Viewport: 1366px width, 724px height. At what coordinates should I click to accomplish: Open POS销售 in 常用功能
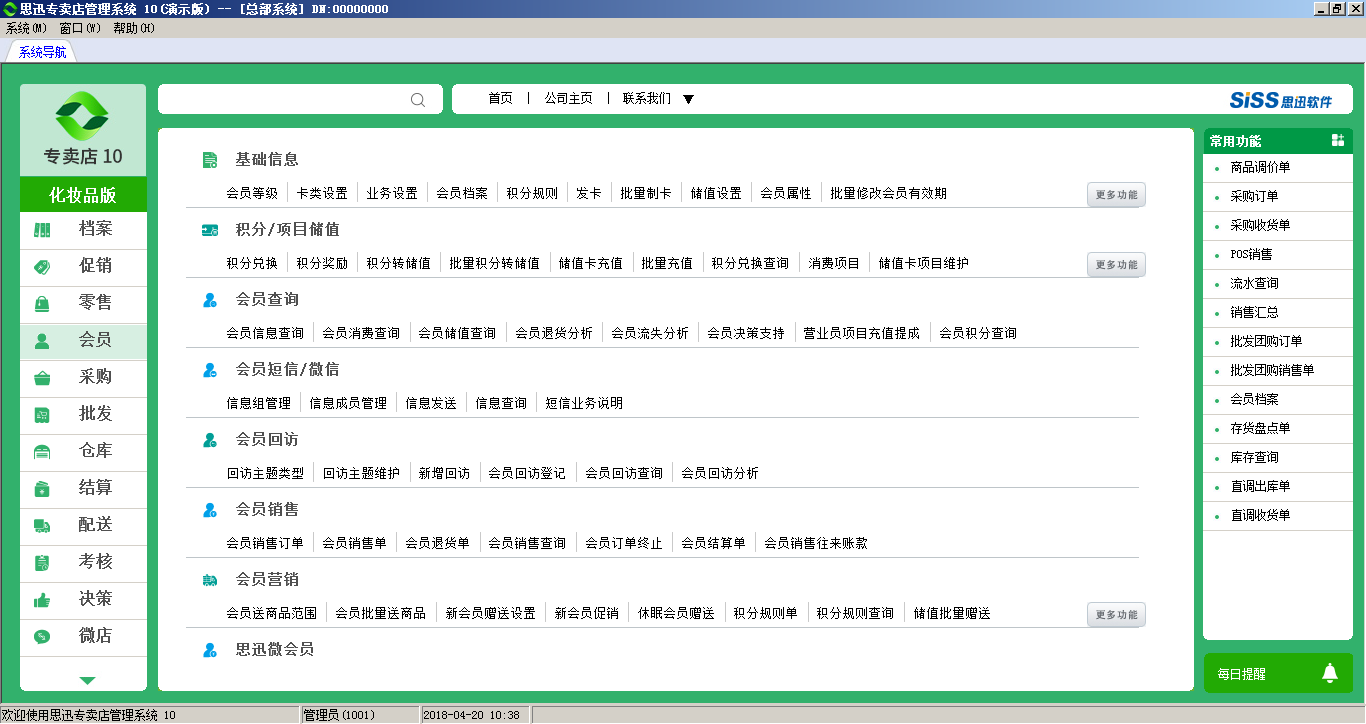point(1251,255)
